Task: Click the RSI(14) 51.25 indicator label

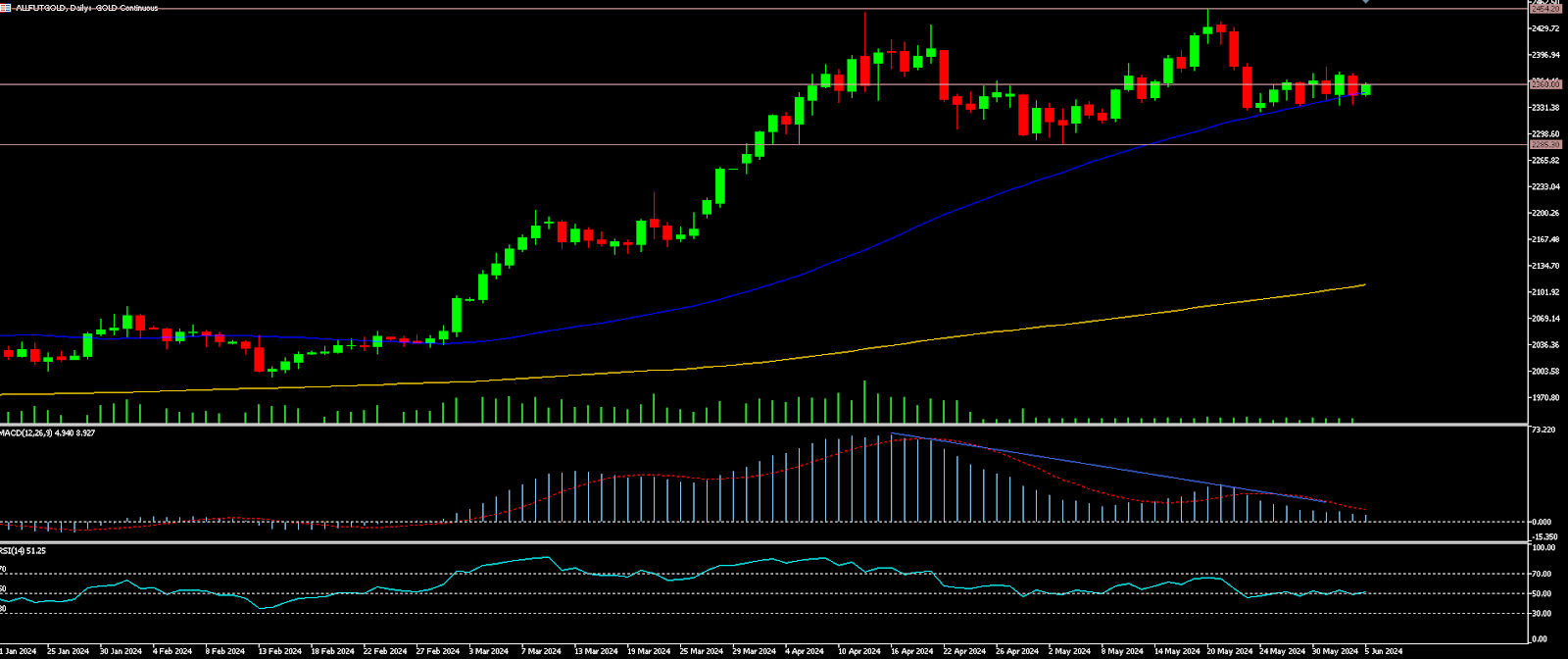Action: click(24, 551)
